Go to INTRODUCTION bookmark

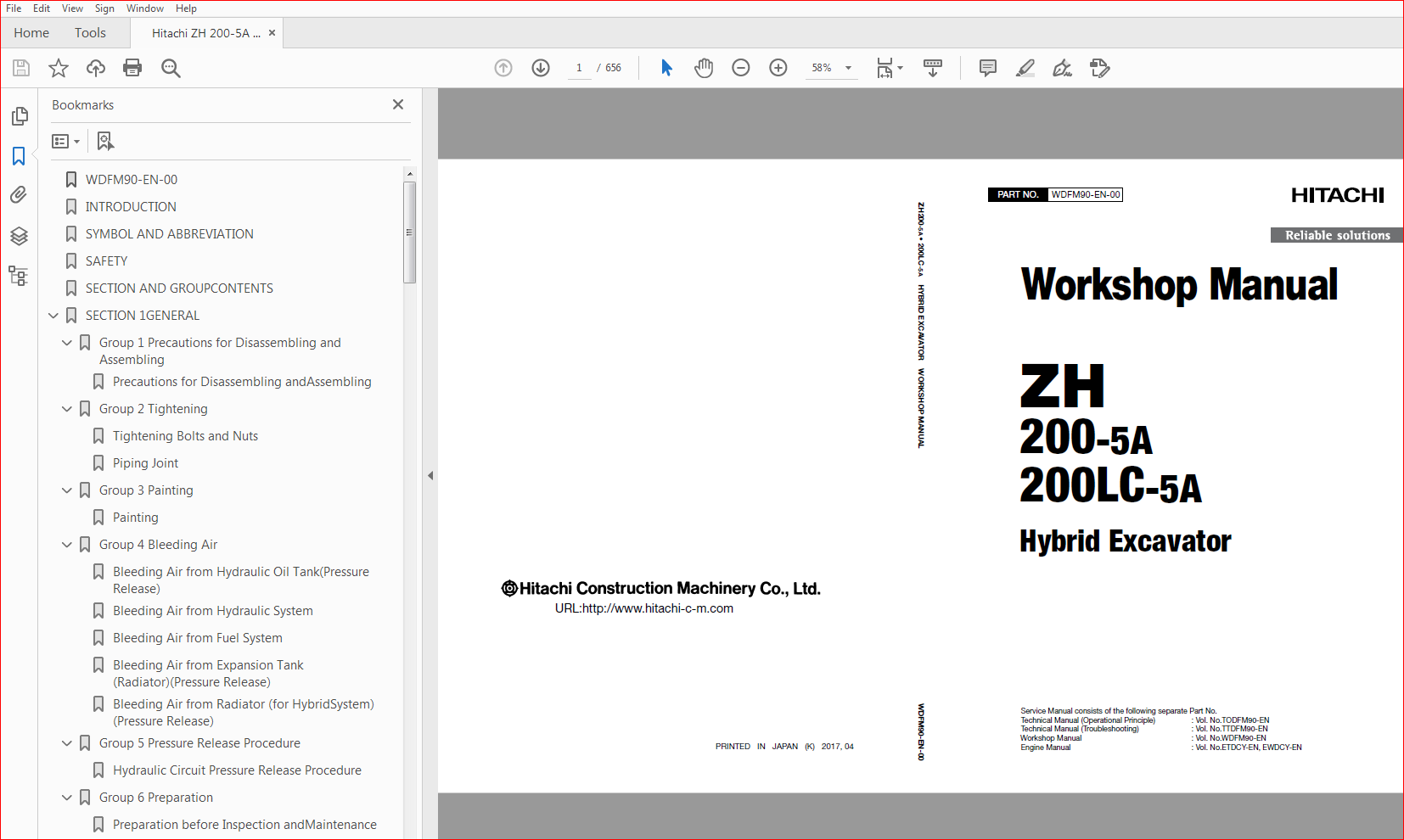coord(131,207)
